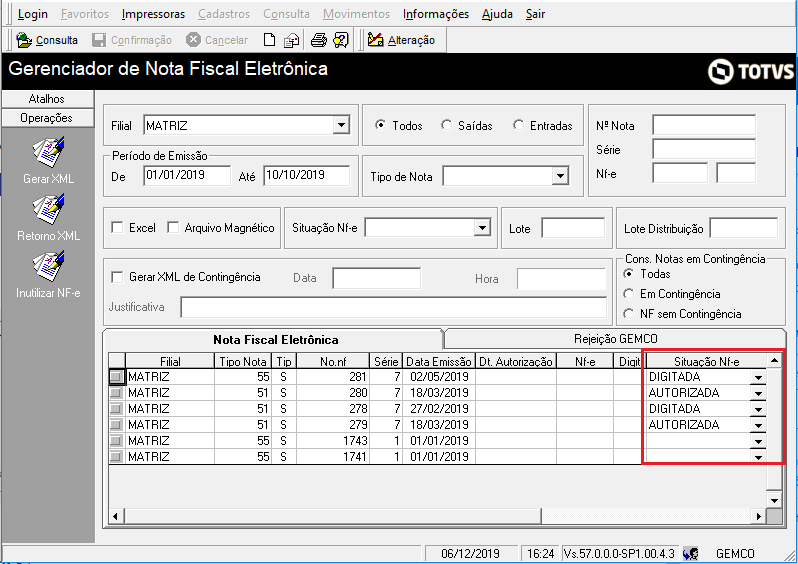This screenshot has height=564, width=798.
Task: Click the Série input field
Action: click(704, 149)
